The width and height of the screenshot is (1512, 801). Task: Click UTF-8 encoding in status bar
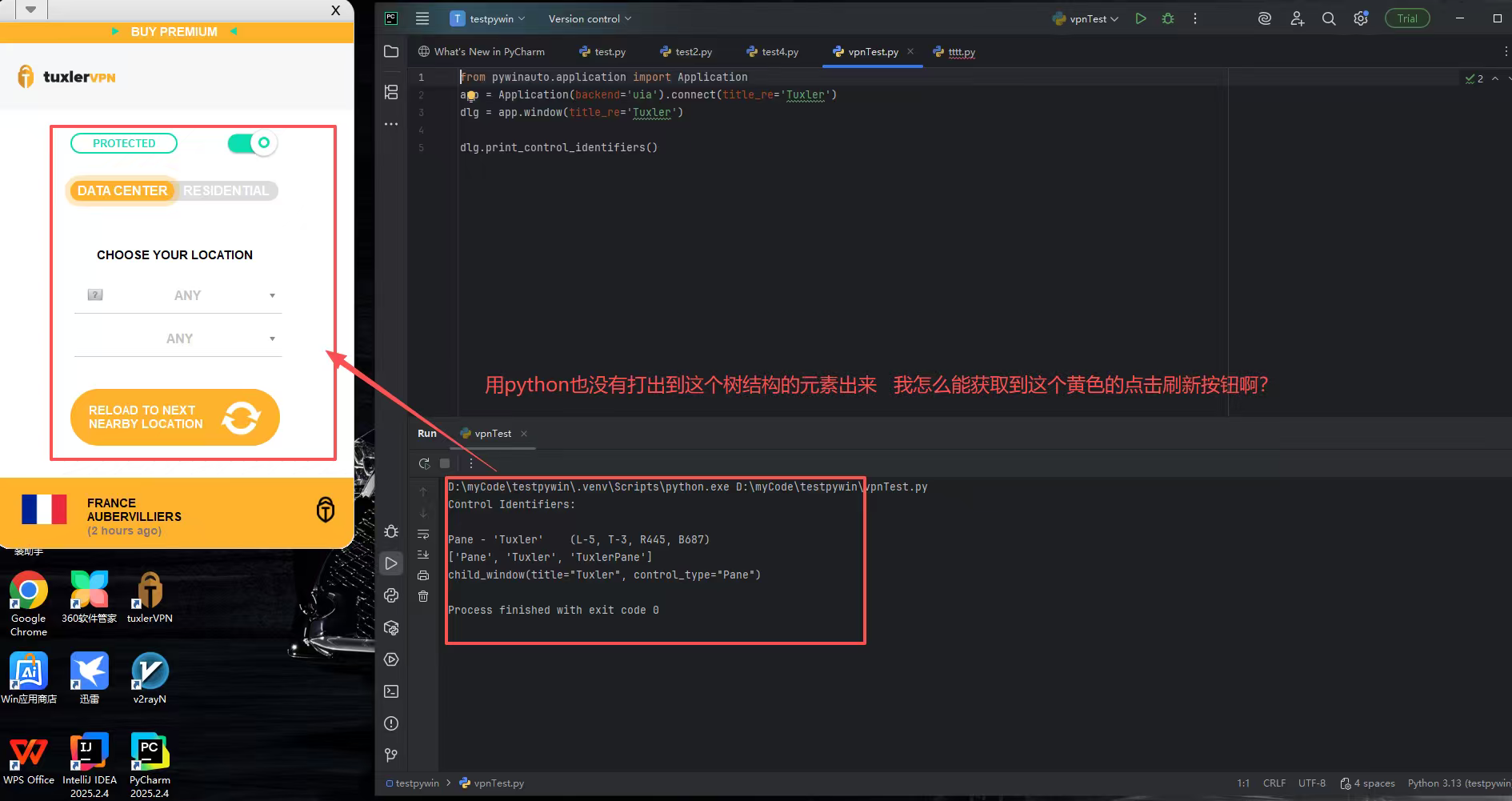point(1312,783)
